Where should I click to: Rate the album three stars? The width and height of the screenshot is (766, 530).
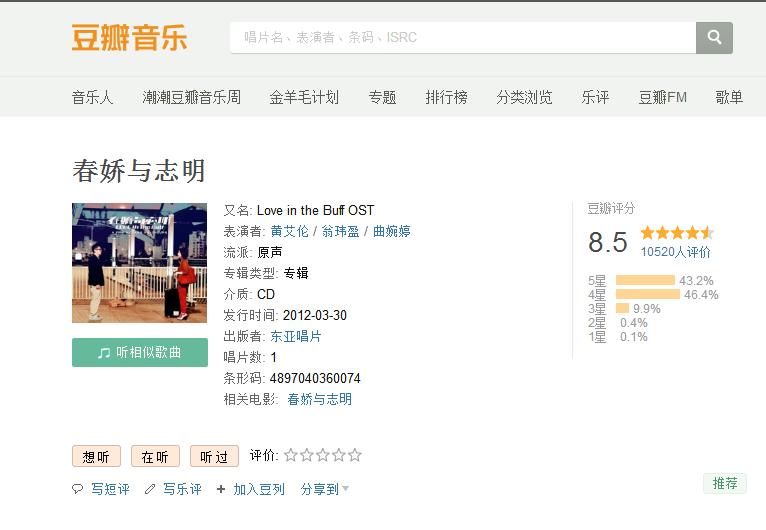click(x=323, y=455)
